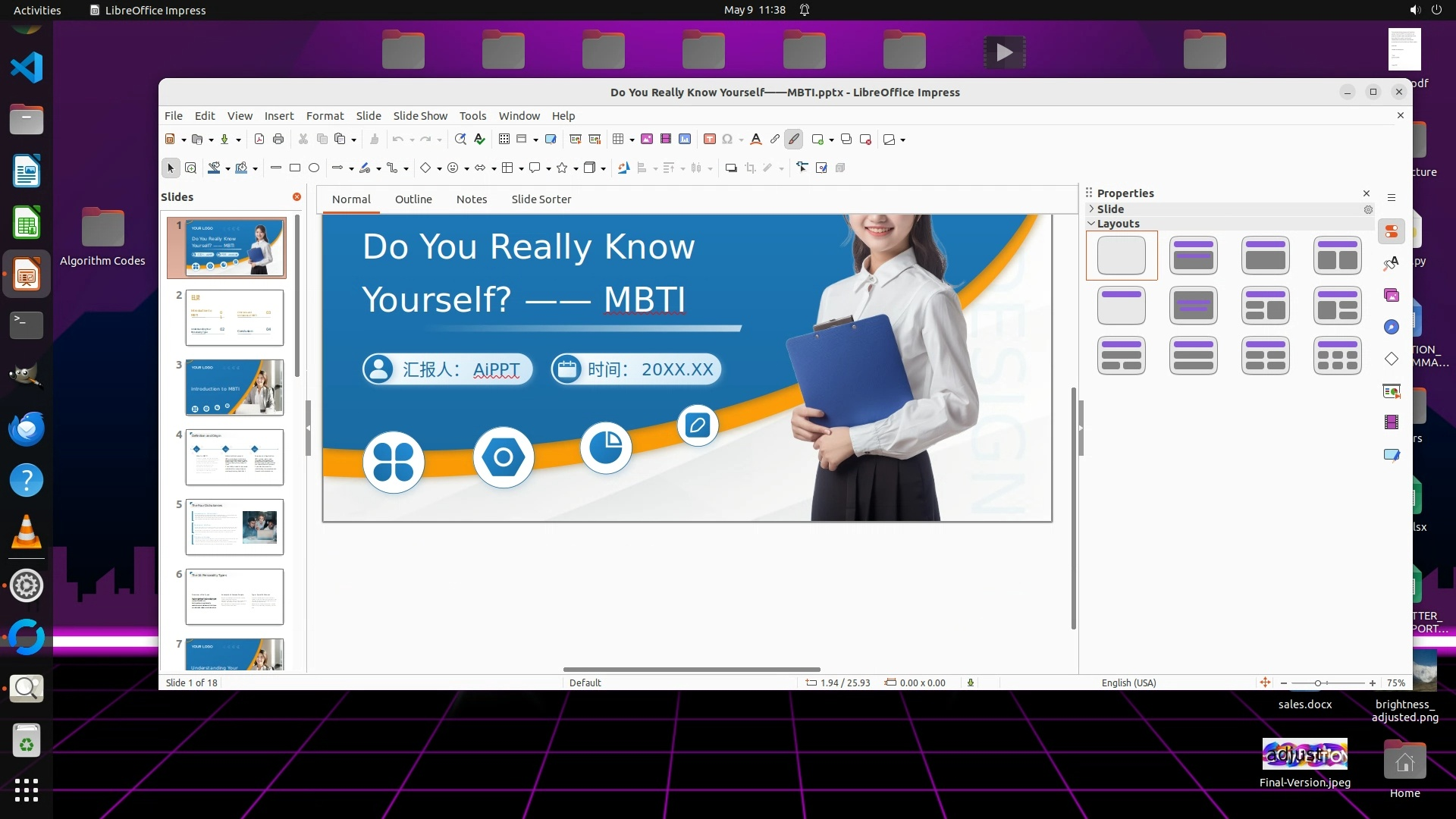The width and height of the screenshot is (1456, 819).
Task: Select slide 3 thumbnail in Slides panel
Action: tap(234, 388)
